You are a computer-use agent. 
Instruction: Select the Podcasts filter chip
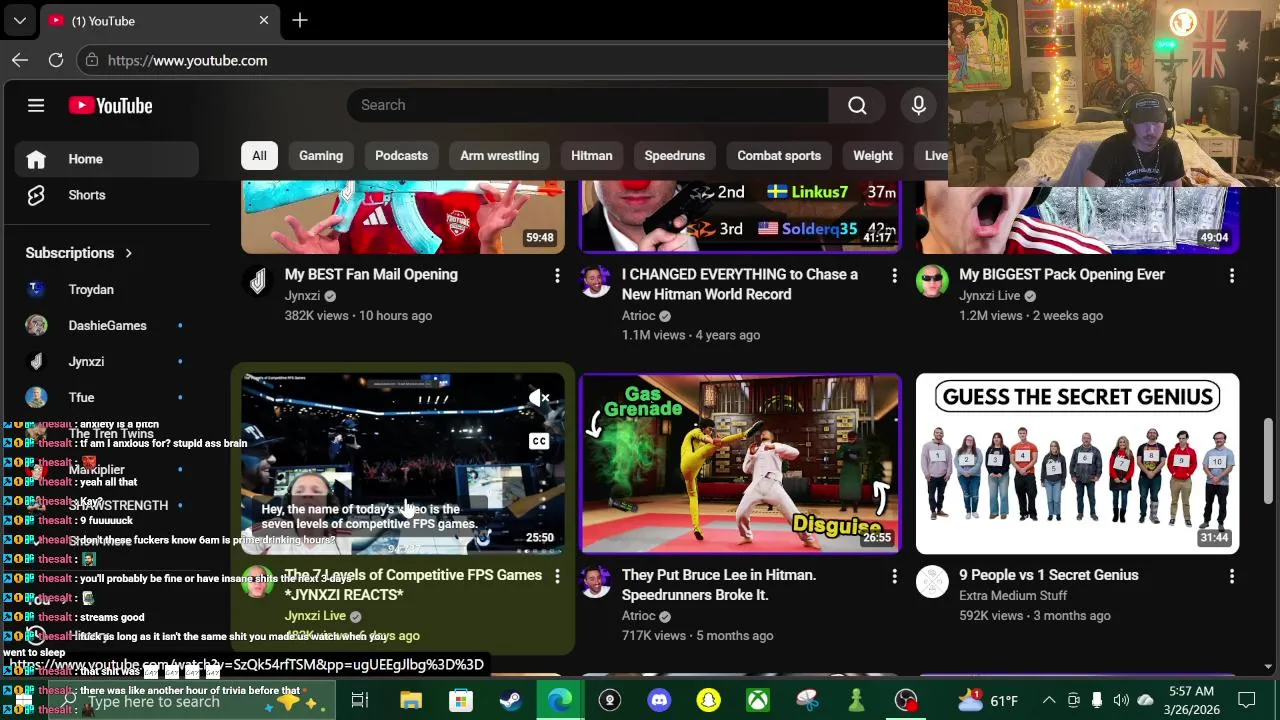pyautogui.click(x=401, y=156)
